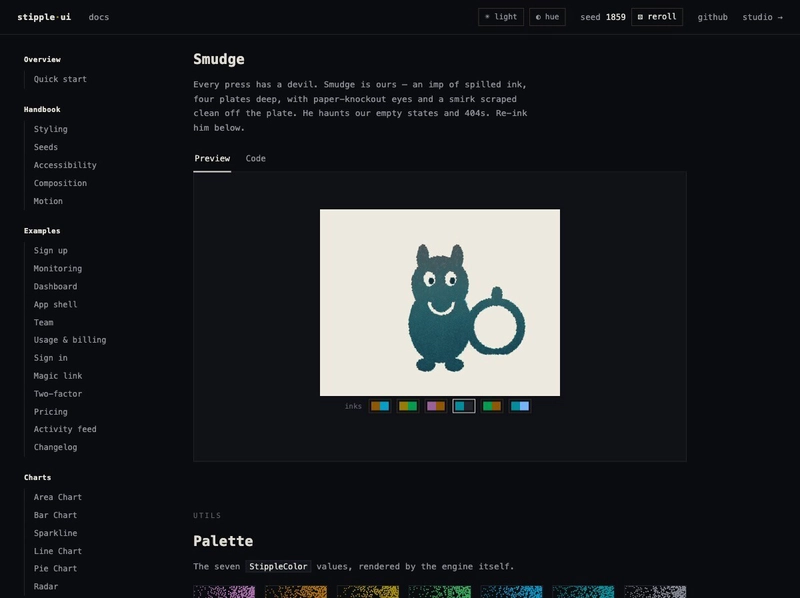Screen dimensions: 800x598
Task: Open the Seeds handbook page
Action: 45,147
